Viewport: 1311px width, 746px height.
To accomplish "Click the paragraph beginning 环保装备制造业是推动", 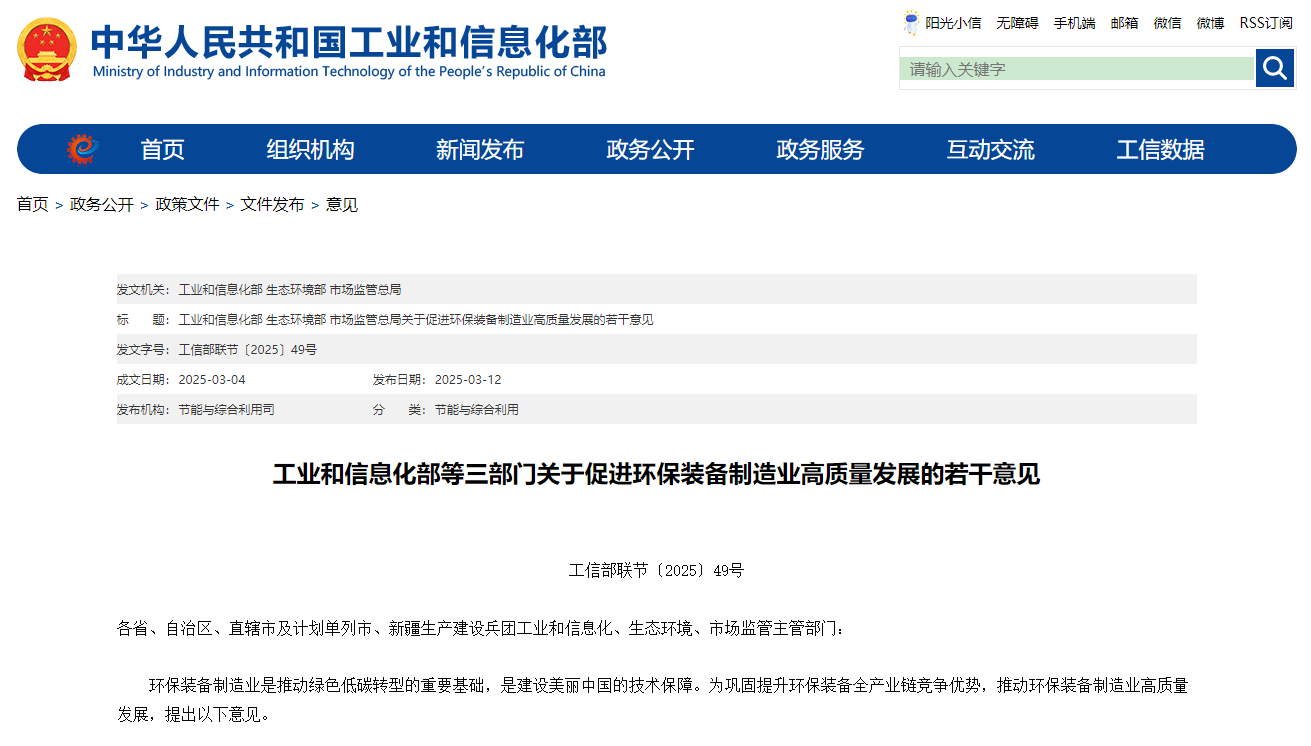I will pyautogui.click(x=652, y=700).
